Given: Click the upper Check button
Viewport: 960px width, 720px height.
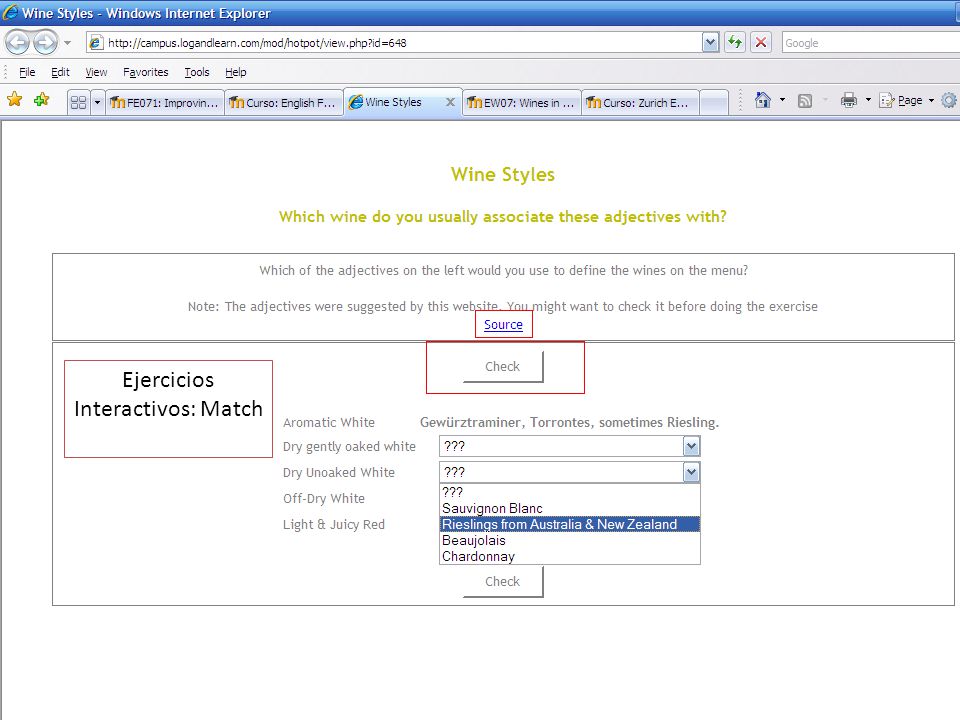Looking at the screenshot, I should click(x=503, y=366).
